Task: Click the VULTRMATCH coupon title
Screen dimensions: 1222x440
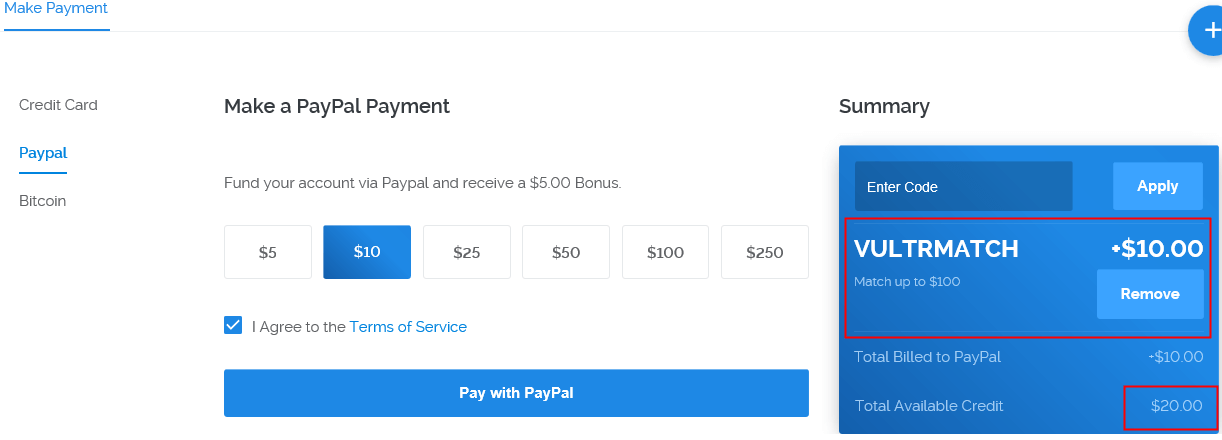Action: click(x=936, y=250)
